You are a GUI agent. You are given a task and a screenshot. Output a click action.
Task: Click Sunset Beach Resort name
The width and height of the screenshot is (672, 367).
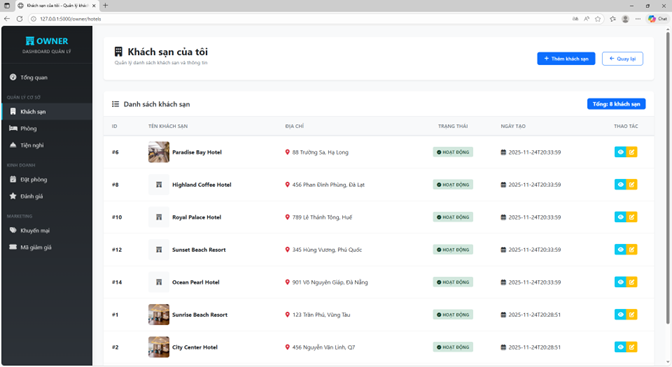tap(199, 250)
